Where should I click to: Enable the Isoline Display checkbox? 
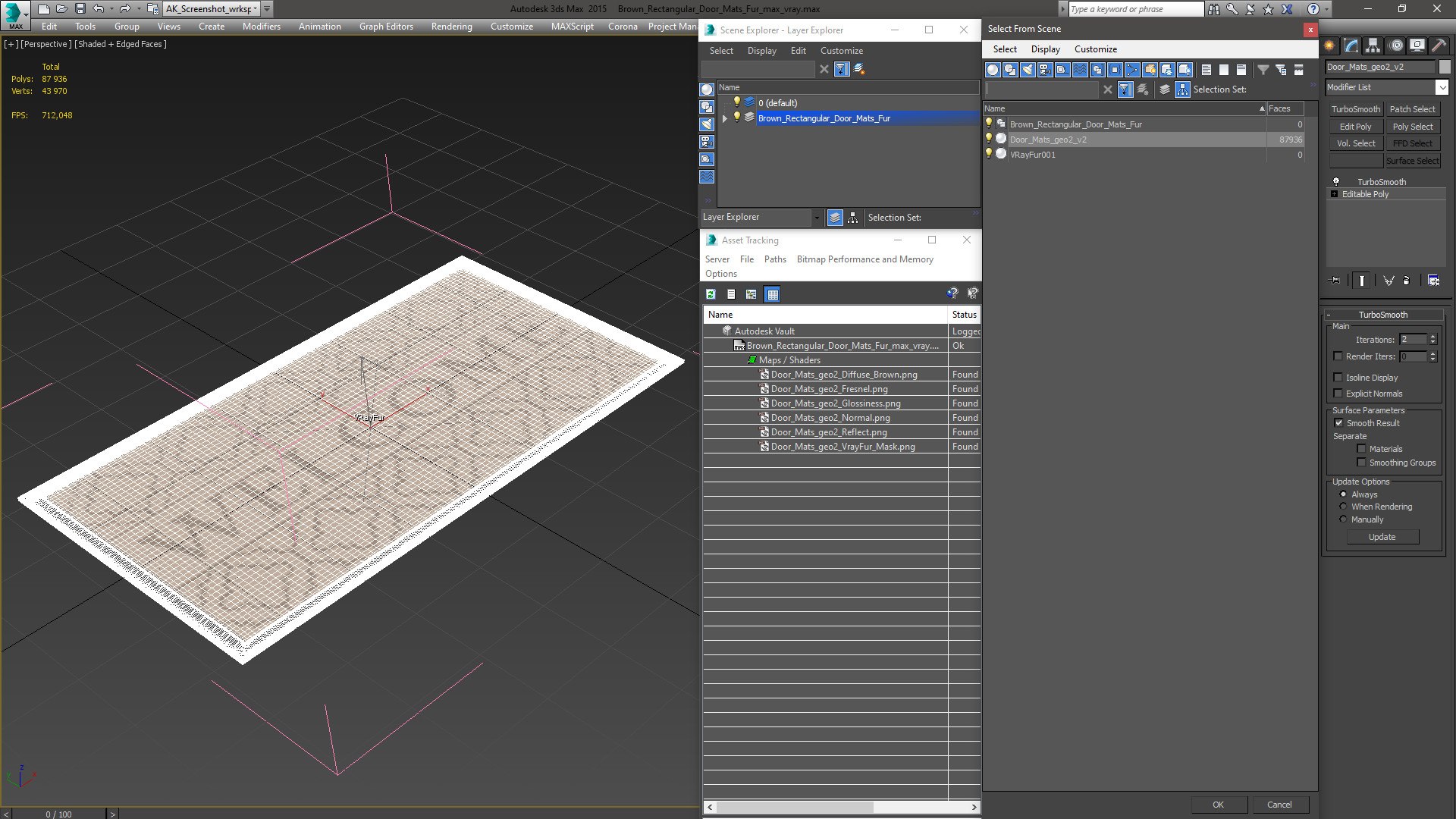1338,378
